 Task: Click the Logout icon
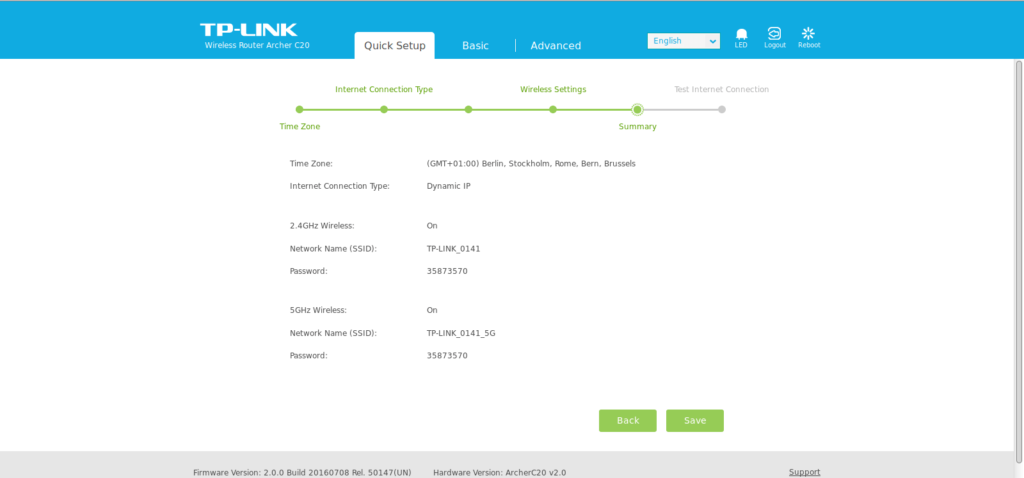click(774, 36)
